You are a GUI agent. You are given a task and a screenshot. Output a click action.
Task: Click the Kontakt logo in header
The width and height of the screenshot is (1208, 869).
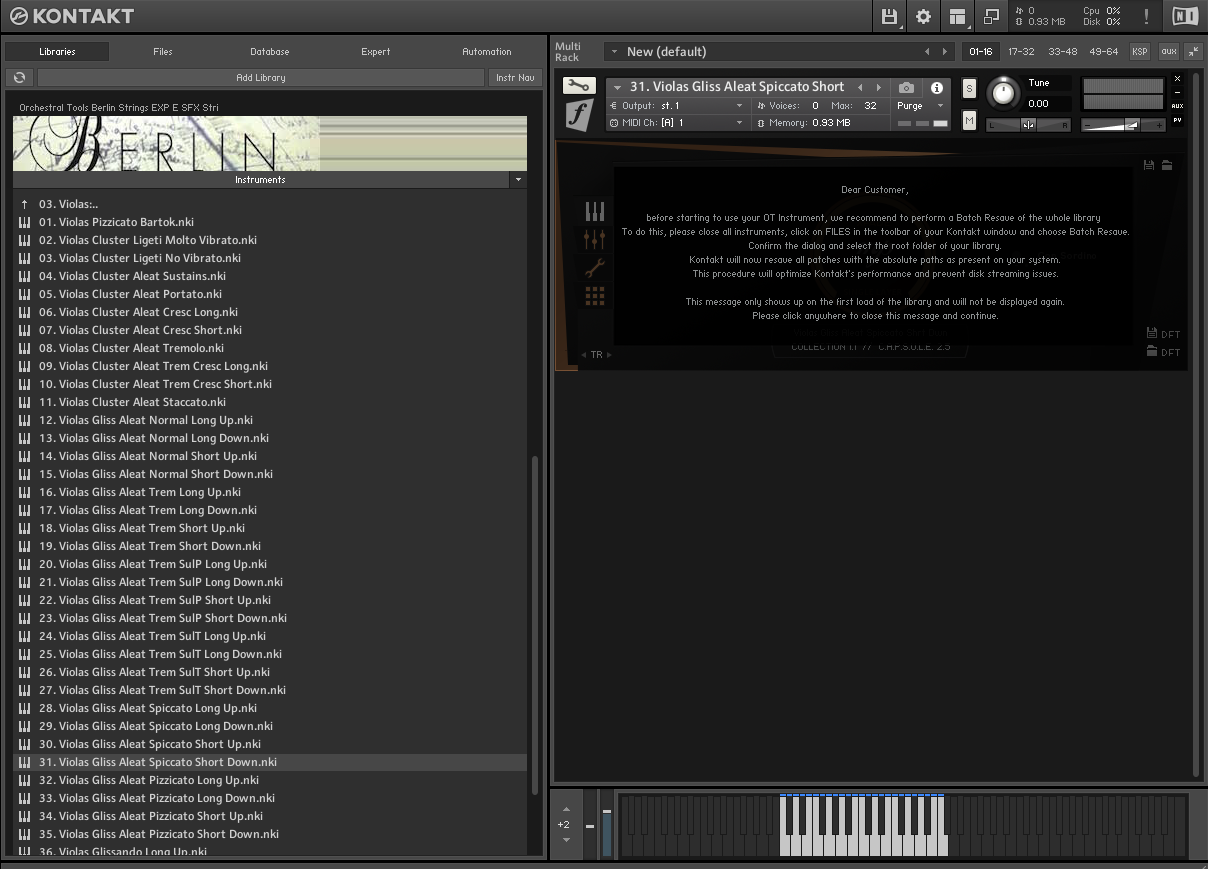point(70,16)
